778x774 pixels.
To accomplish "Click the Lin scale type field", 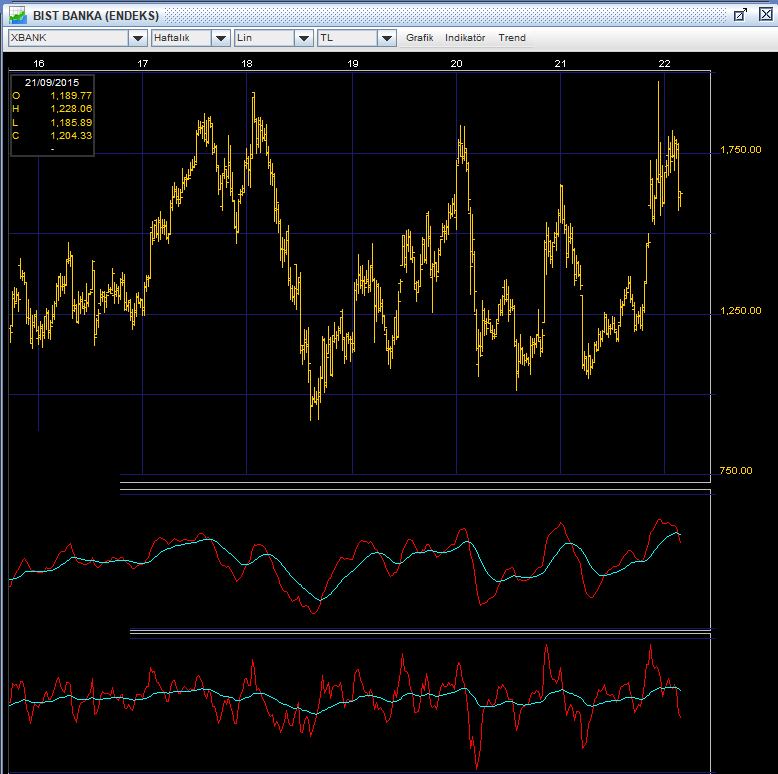I will (264, 38).
